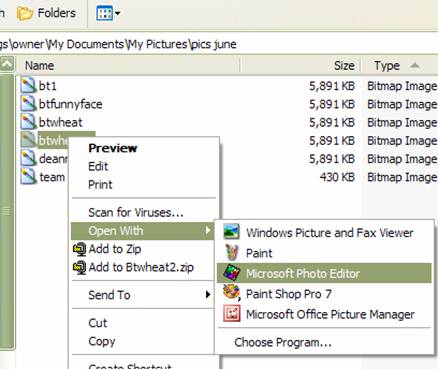Click the btfunnyface bitmap file icon

[28, 104]
